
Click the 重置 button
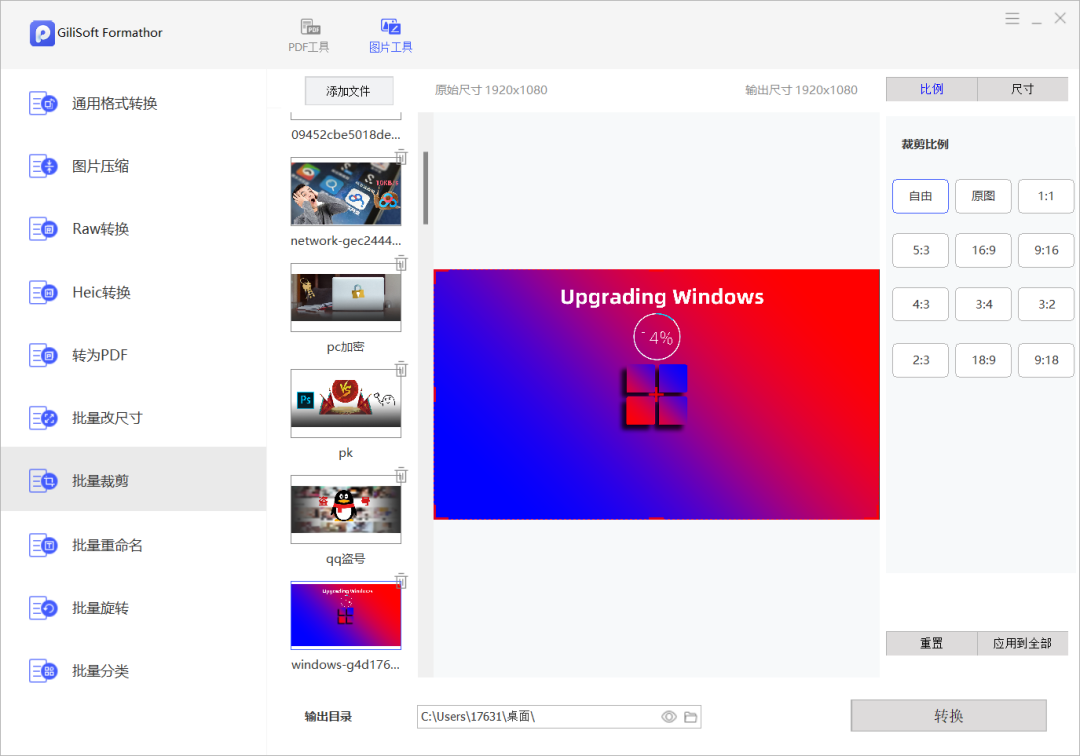point(931,643)
